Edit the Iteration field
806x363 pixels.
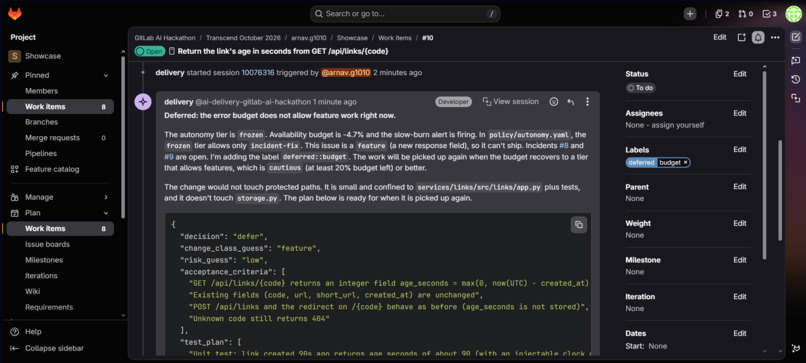[740, 297]
